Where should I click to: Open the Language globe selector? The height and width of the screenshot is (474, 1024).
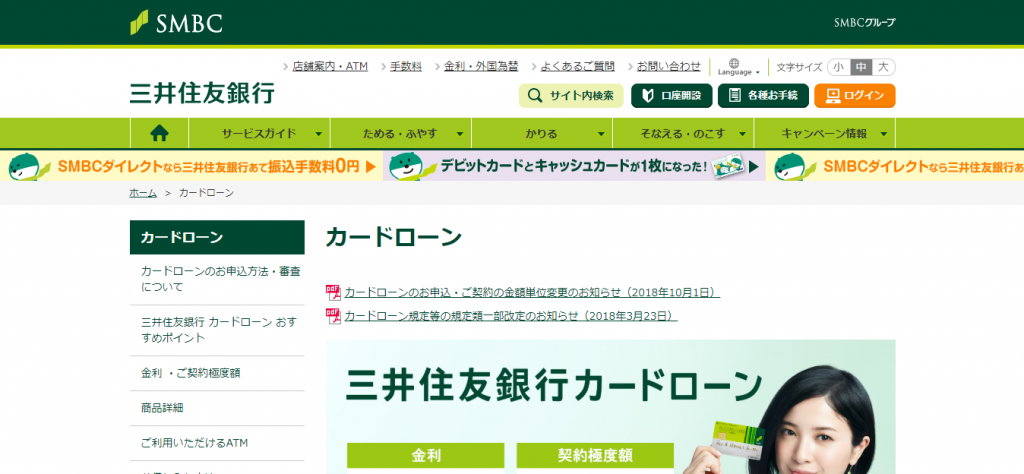coord(738,67)
